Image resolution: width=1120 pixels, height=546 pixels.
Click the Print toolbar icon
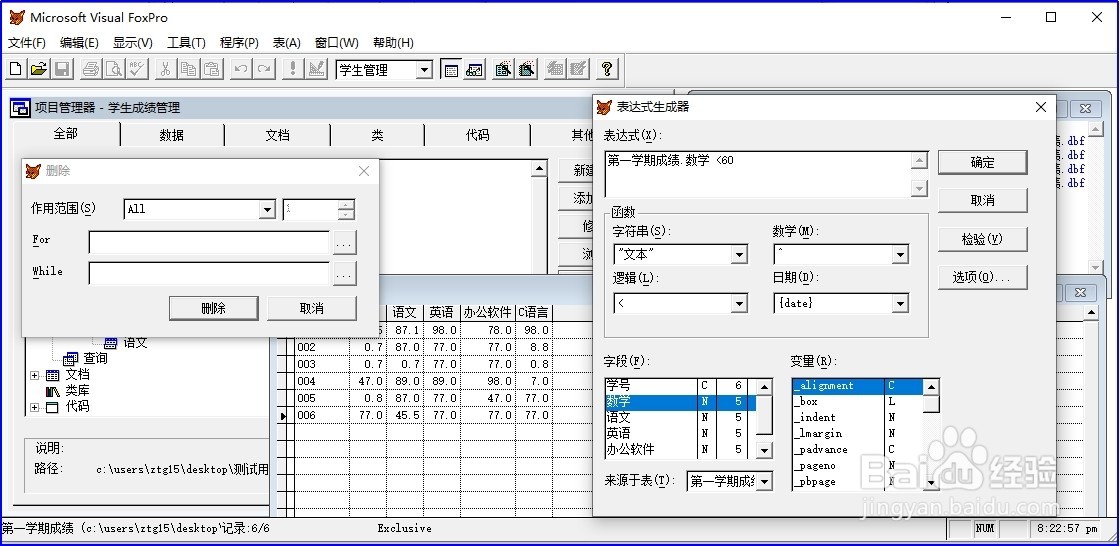pyautogui.click(x=91, y=69)
